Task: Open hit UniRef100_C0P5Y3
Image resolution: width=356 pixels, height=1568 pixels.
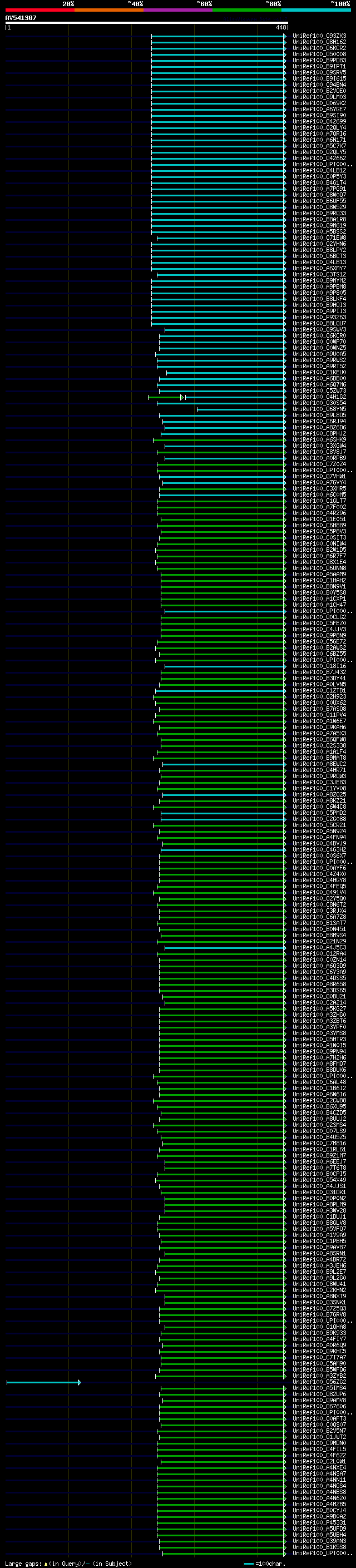Action: [319, 176]
